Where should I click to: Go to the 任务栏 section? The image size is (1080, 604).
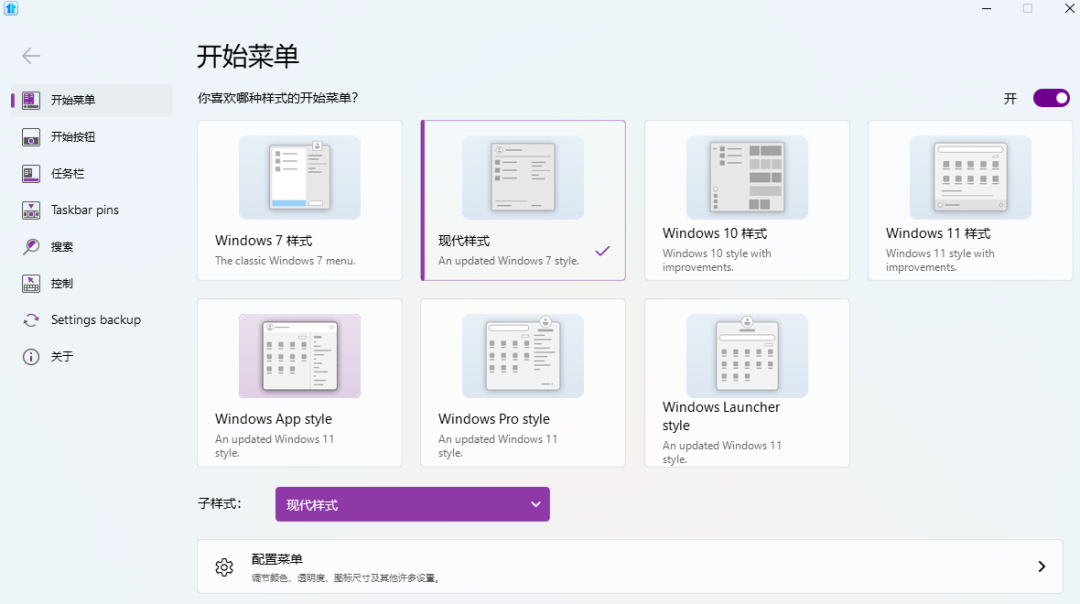[x=92, y=174]
